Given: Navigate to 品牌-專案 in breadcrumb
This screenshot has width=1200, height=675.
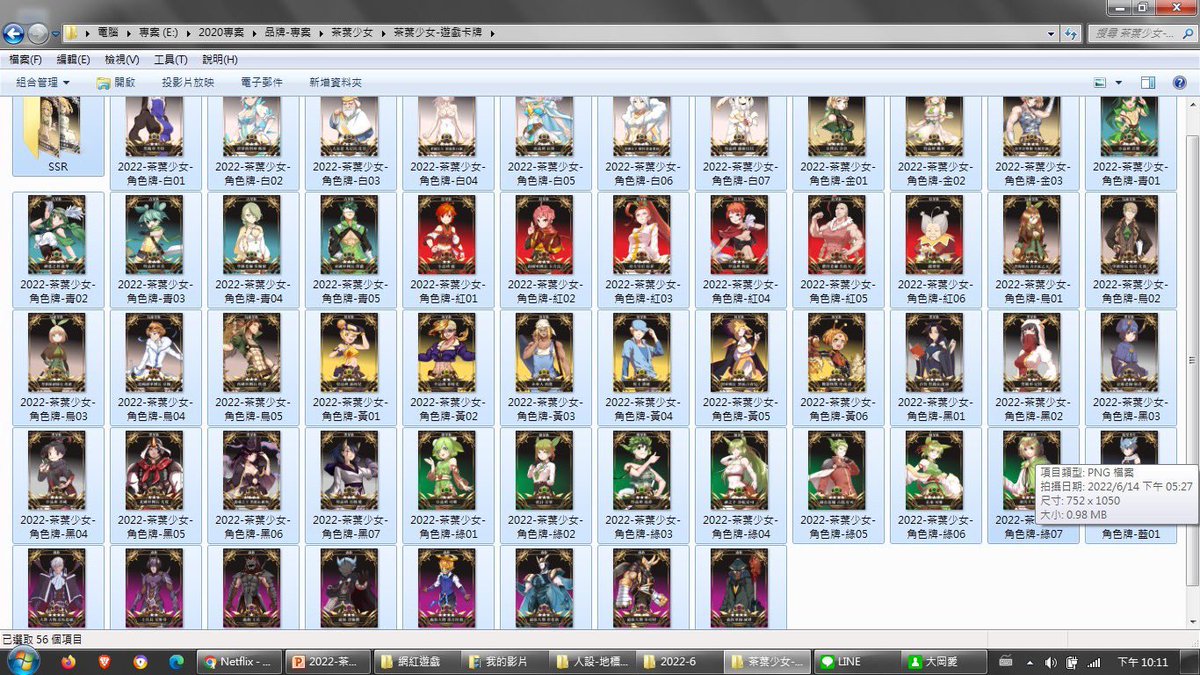Looking at the screenshot, I should (290, 33).
